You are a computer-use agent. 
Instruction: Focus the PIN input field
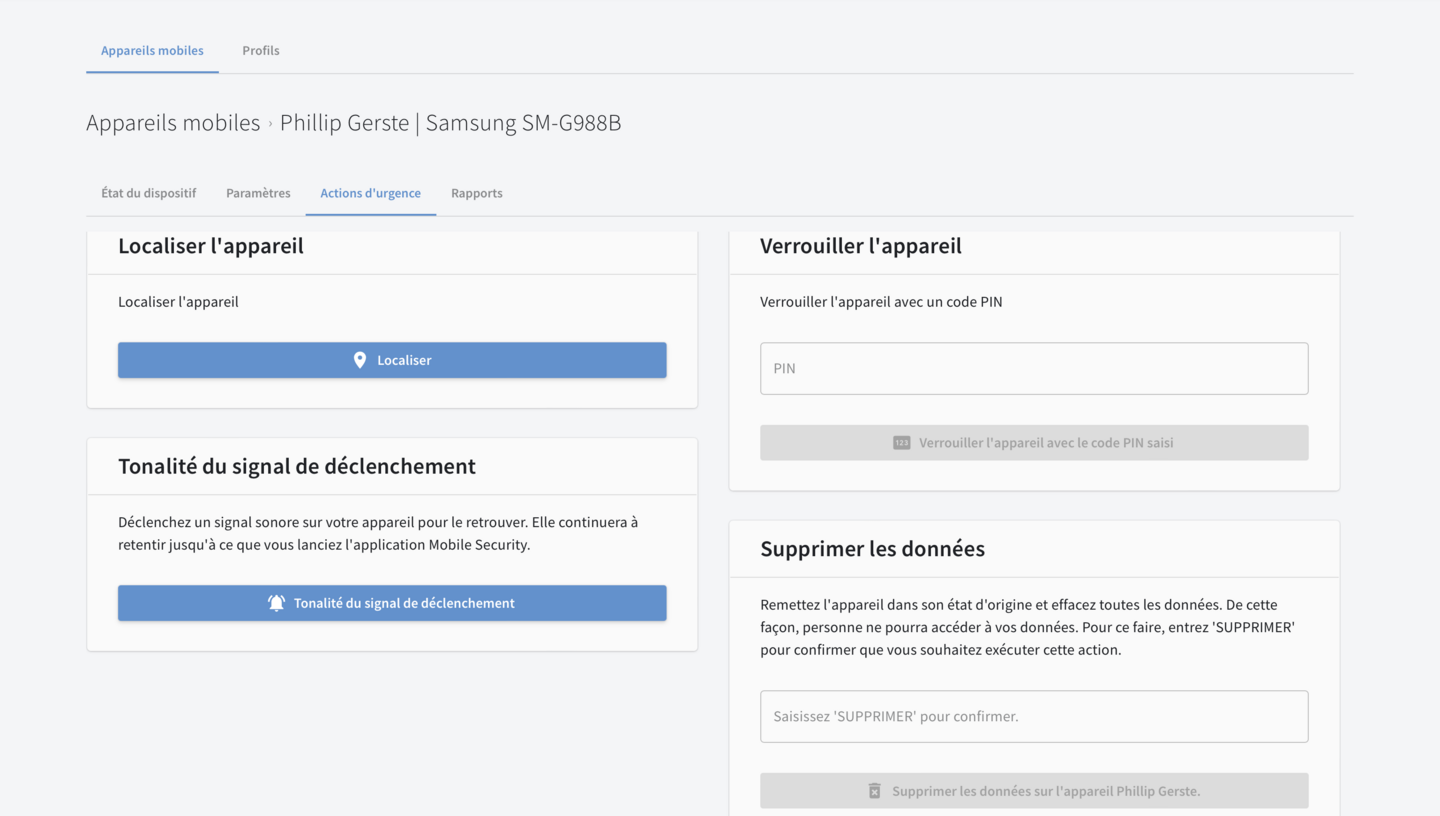1034,368
